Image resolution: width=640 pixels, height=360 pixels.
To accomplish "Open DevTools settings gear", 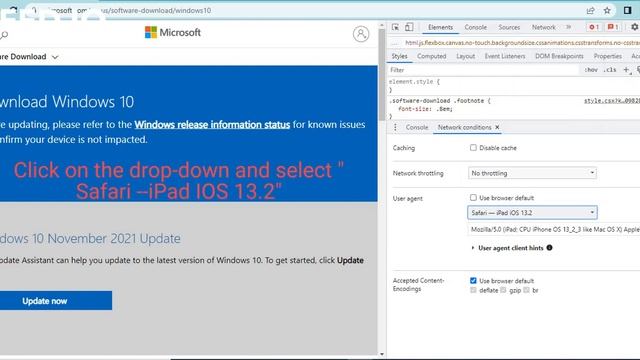I will pos(635,27).
